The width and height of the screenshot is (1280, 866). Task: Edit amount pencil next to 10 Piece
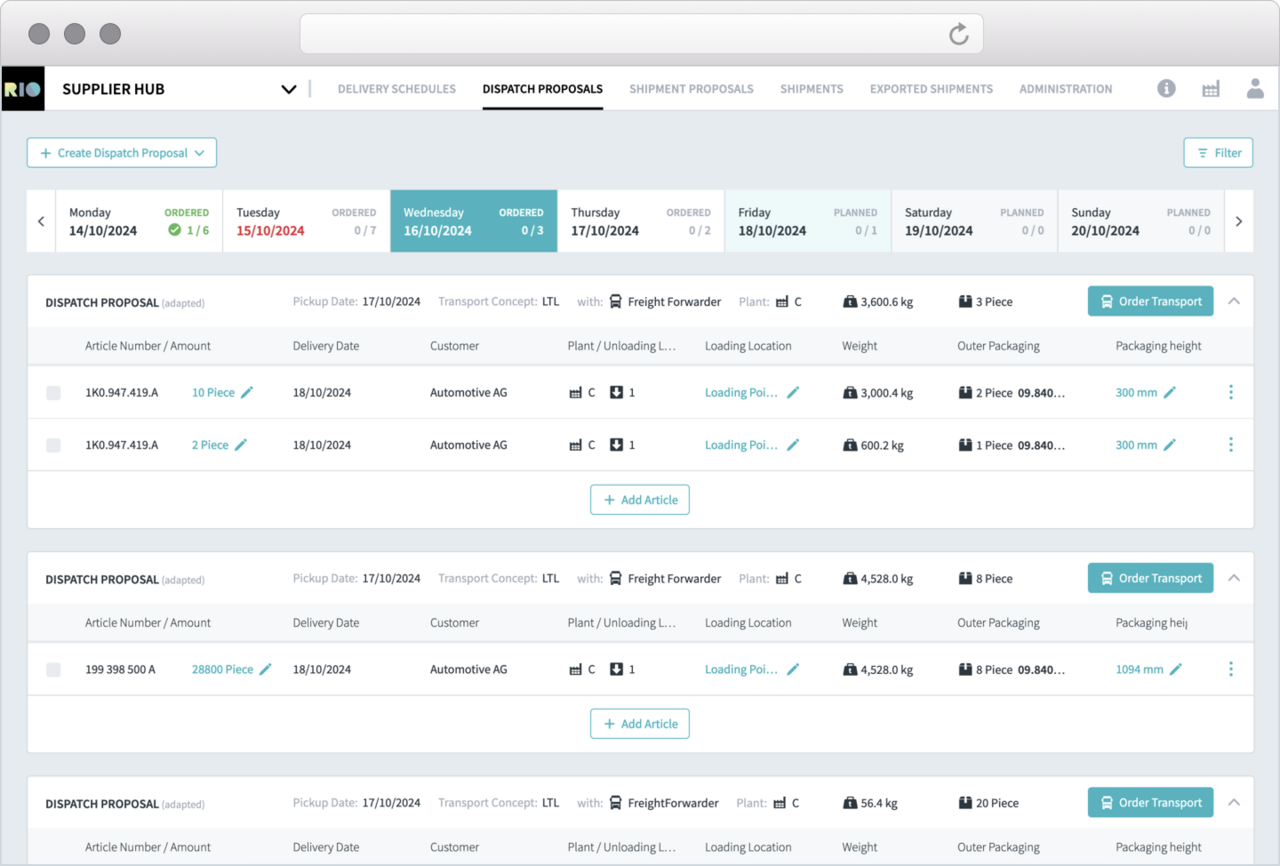point(247,392)
